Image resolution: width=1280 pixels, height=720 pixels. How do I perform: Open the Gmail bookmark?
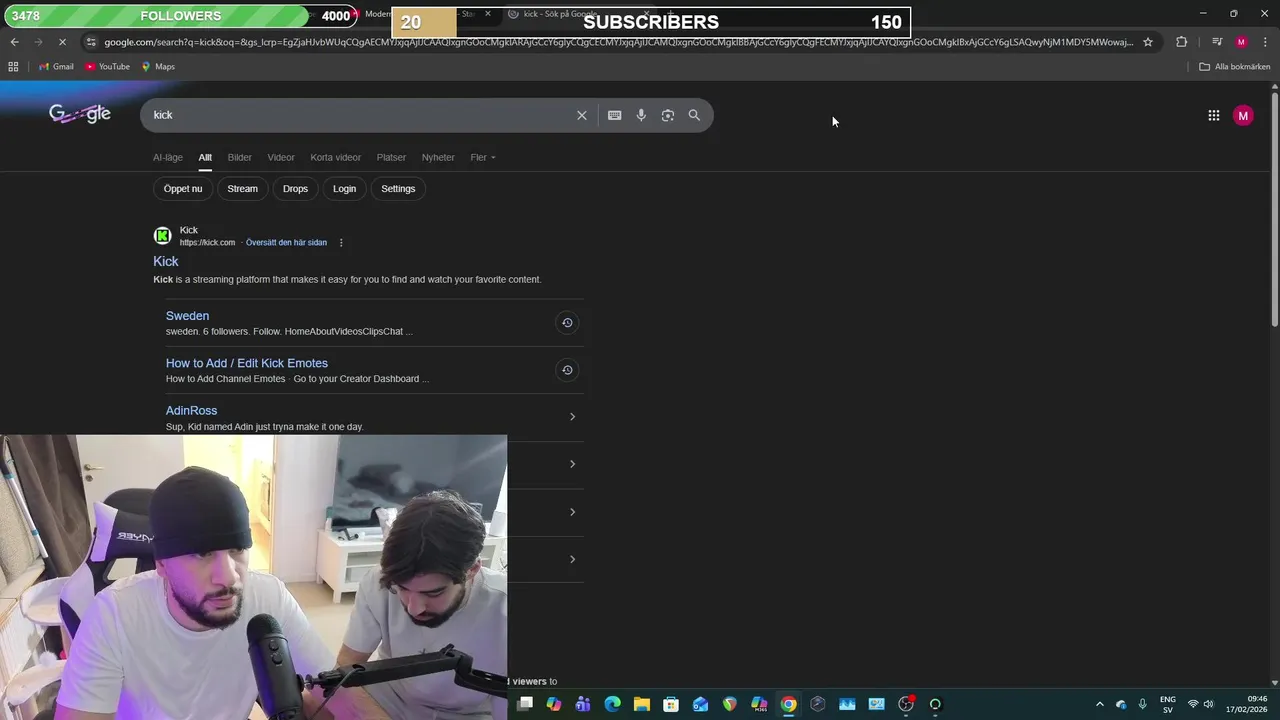point(56,67)
